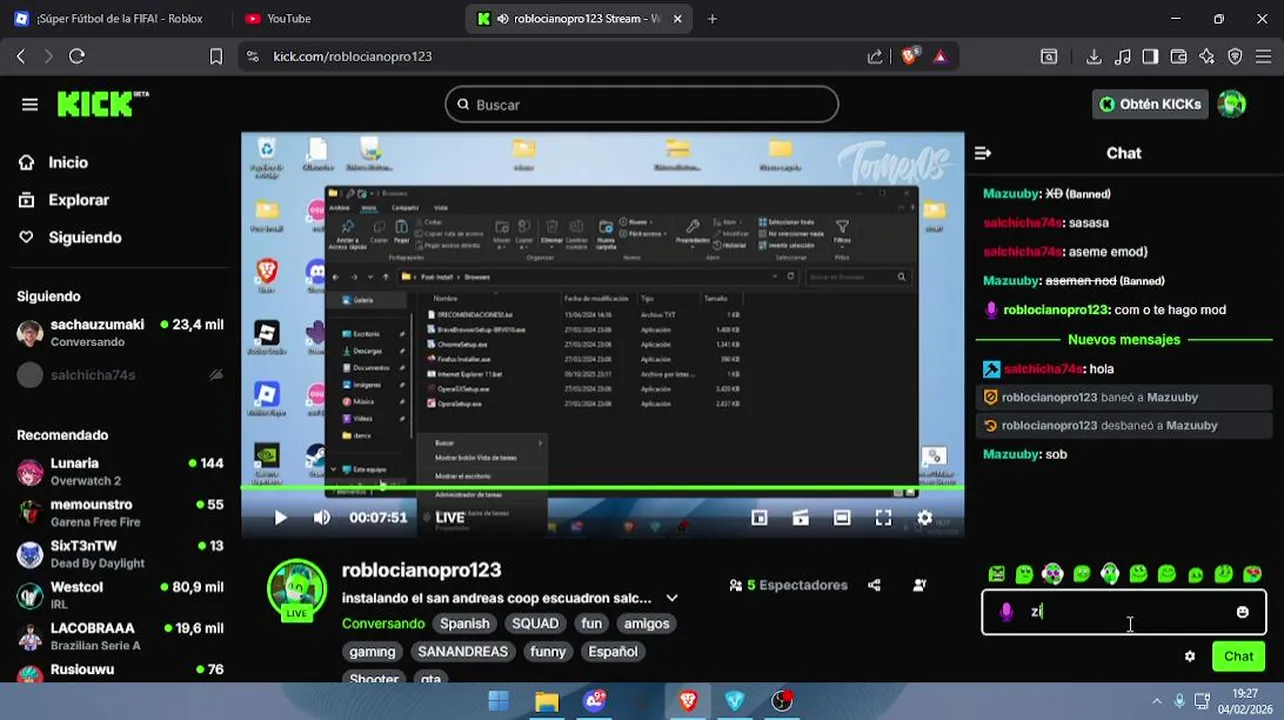Toggle theater mode in the player
The height and width of the screenshot is (720, 1284).
842,517
